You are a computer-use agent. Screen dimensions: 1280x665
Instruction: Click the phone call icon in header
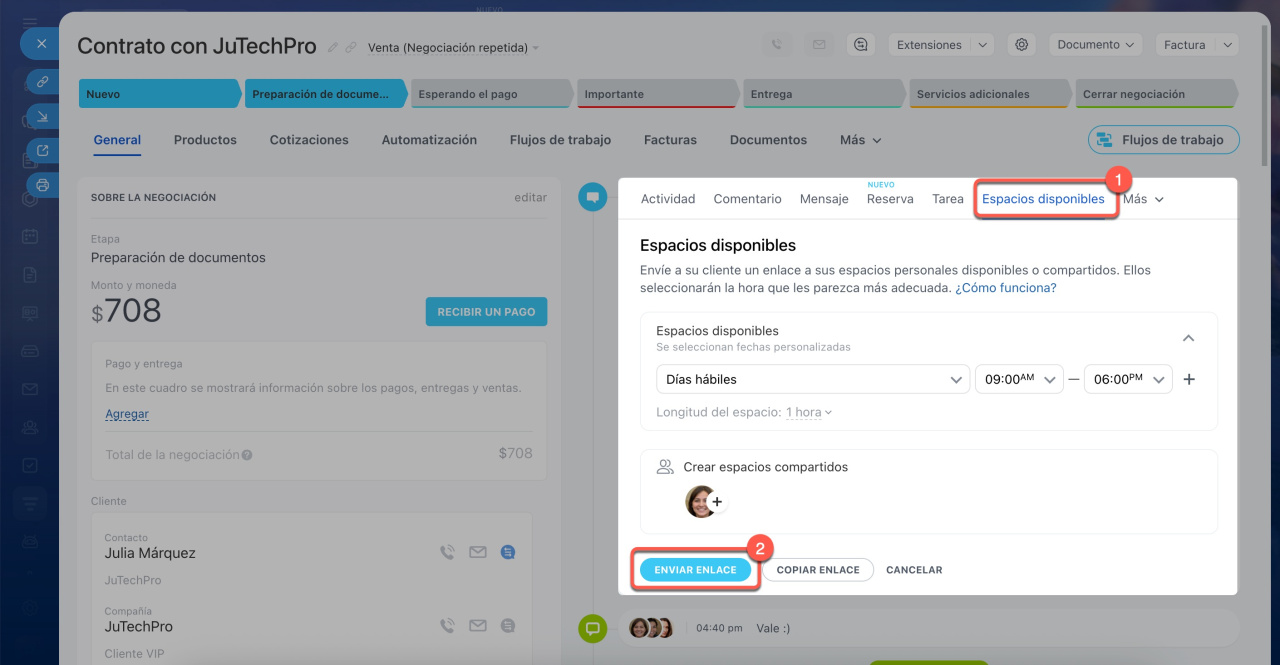(x=776, y=45)
